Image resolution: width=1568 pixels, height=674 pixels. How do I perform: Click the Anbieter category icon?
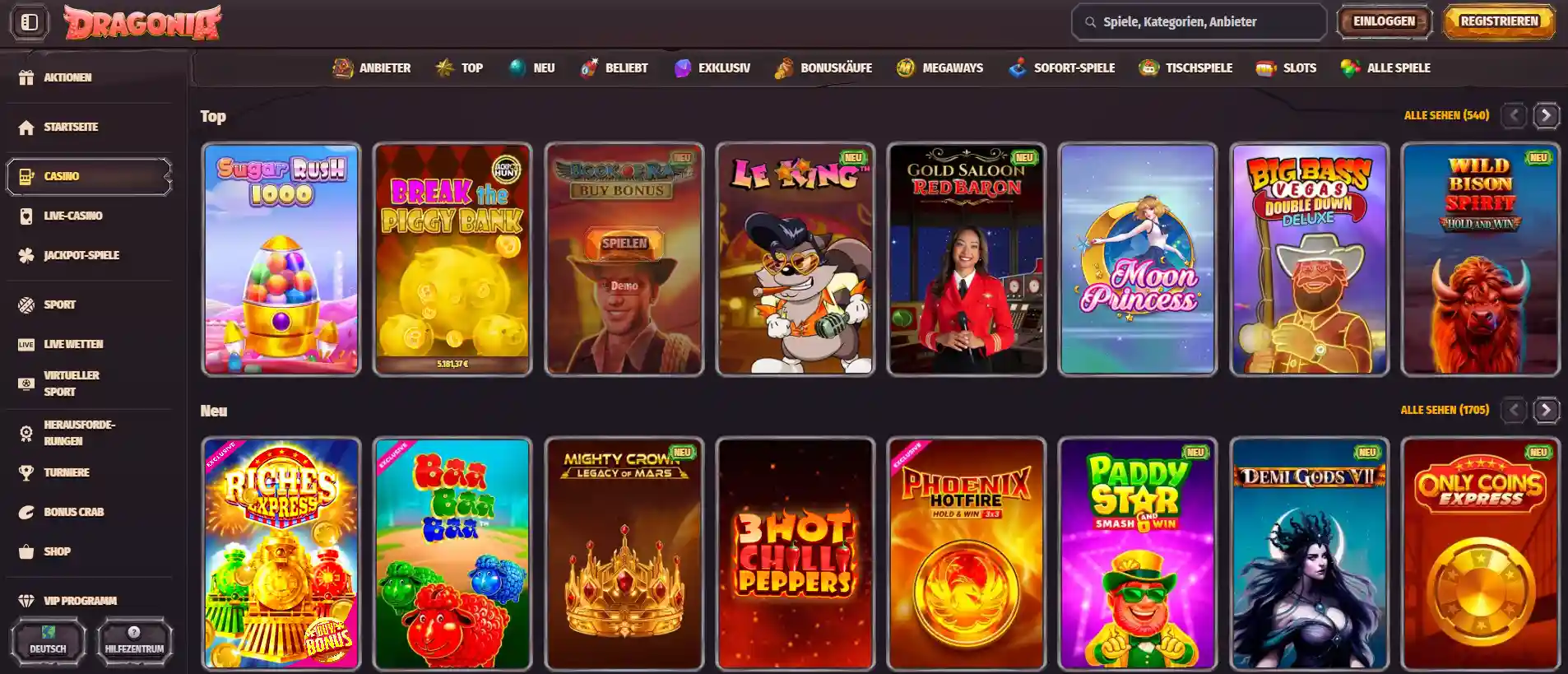[x=342, y=67]
